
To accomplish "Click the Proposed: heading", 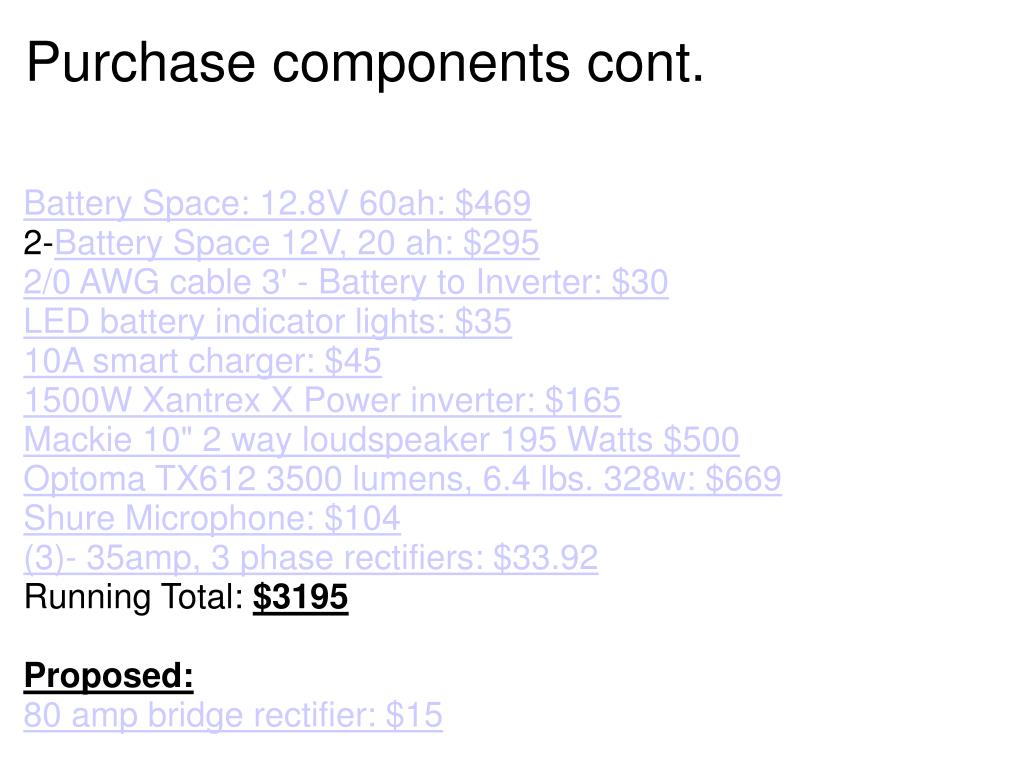I will (109, 676).
